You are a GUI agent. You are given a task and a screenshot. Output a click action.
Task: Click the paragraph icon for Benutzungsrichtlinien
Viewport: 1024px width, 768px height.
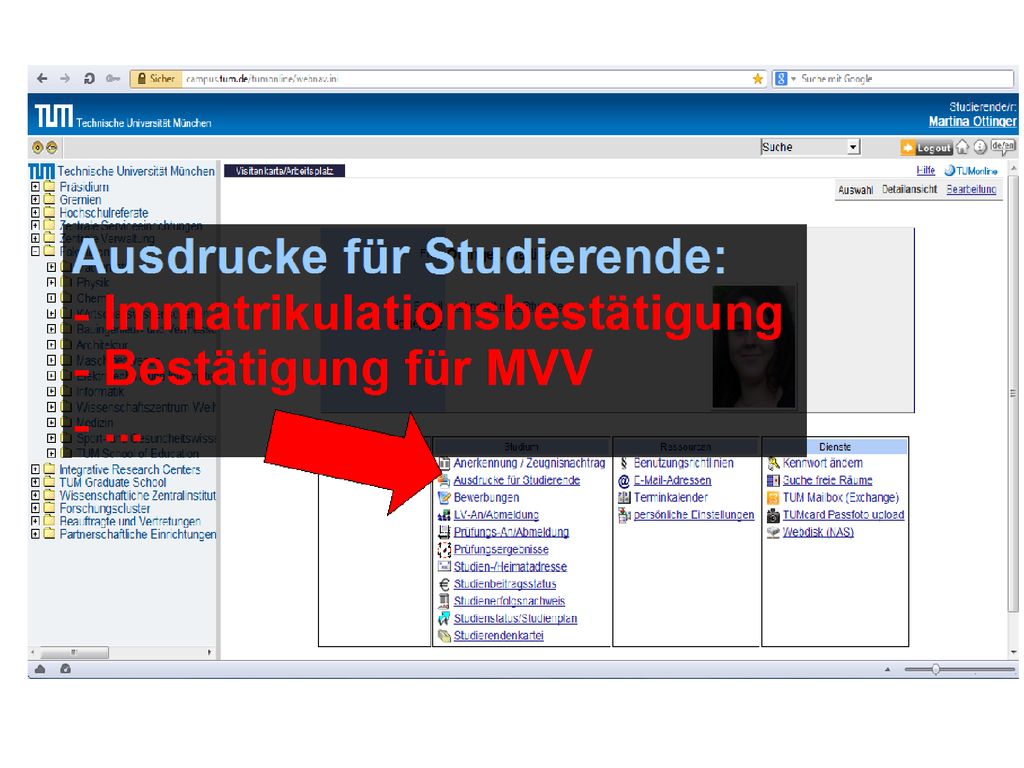(624, 463)
